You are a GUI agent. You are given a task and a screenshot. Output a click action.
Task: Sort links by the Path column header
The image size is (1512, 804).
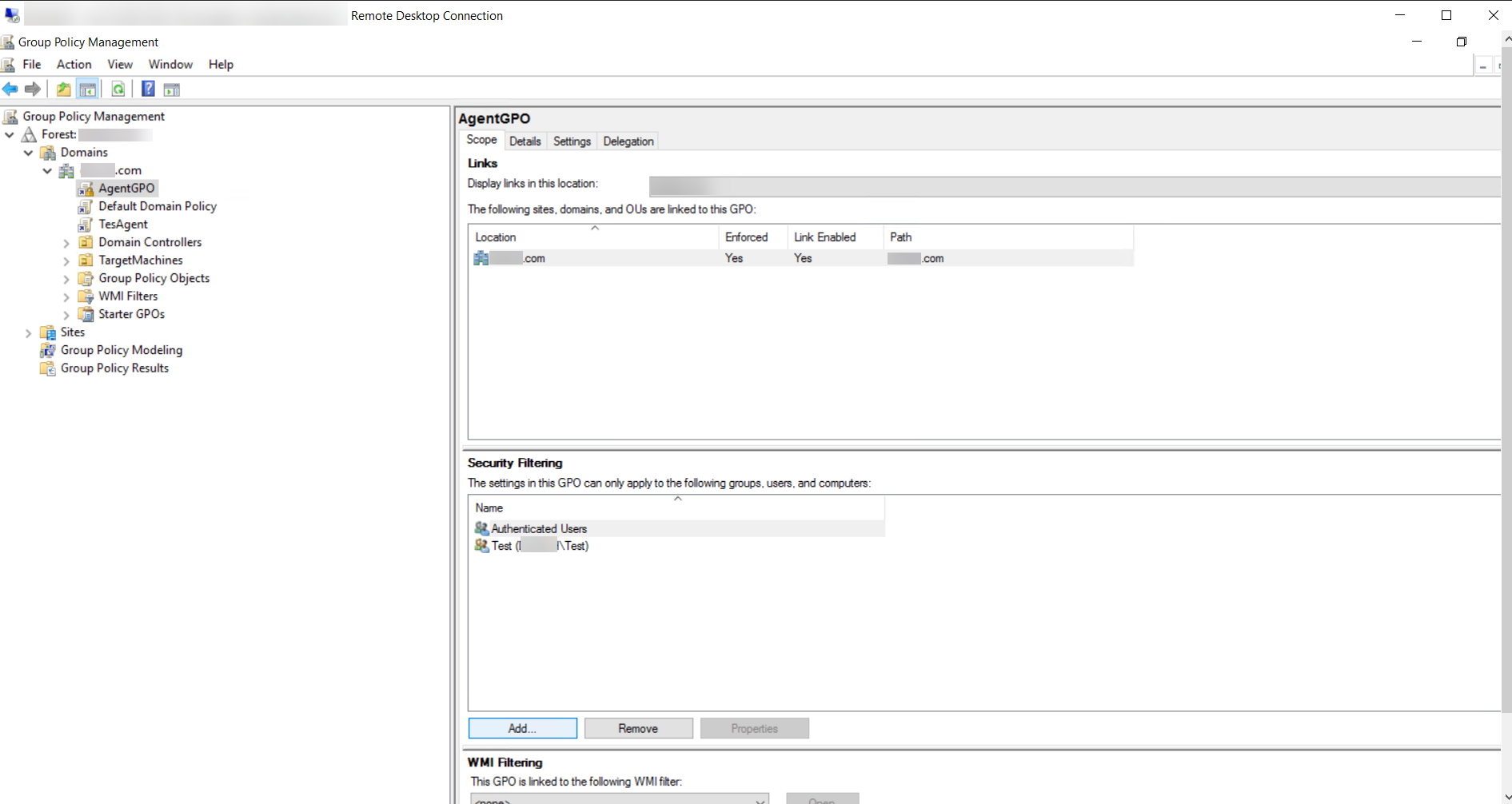click(1008, 237)
